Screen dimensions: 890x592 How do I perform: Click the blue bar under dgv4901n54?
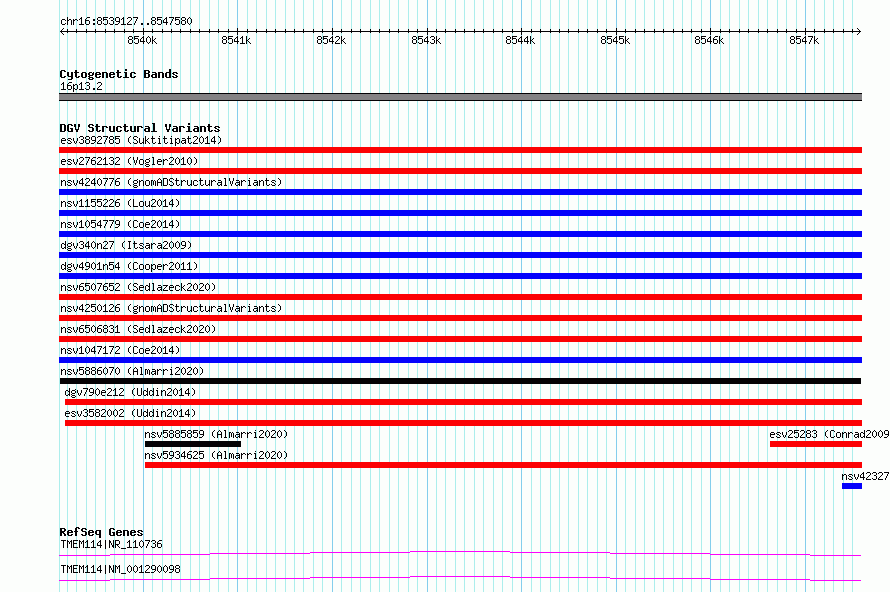point(460,276)
